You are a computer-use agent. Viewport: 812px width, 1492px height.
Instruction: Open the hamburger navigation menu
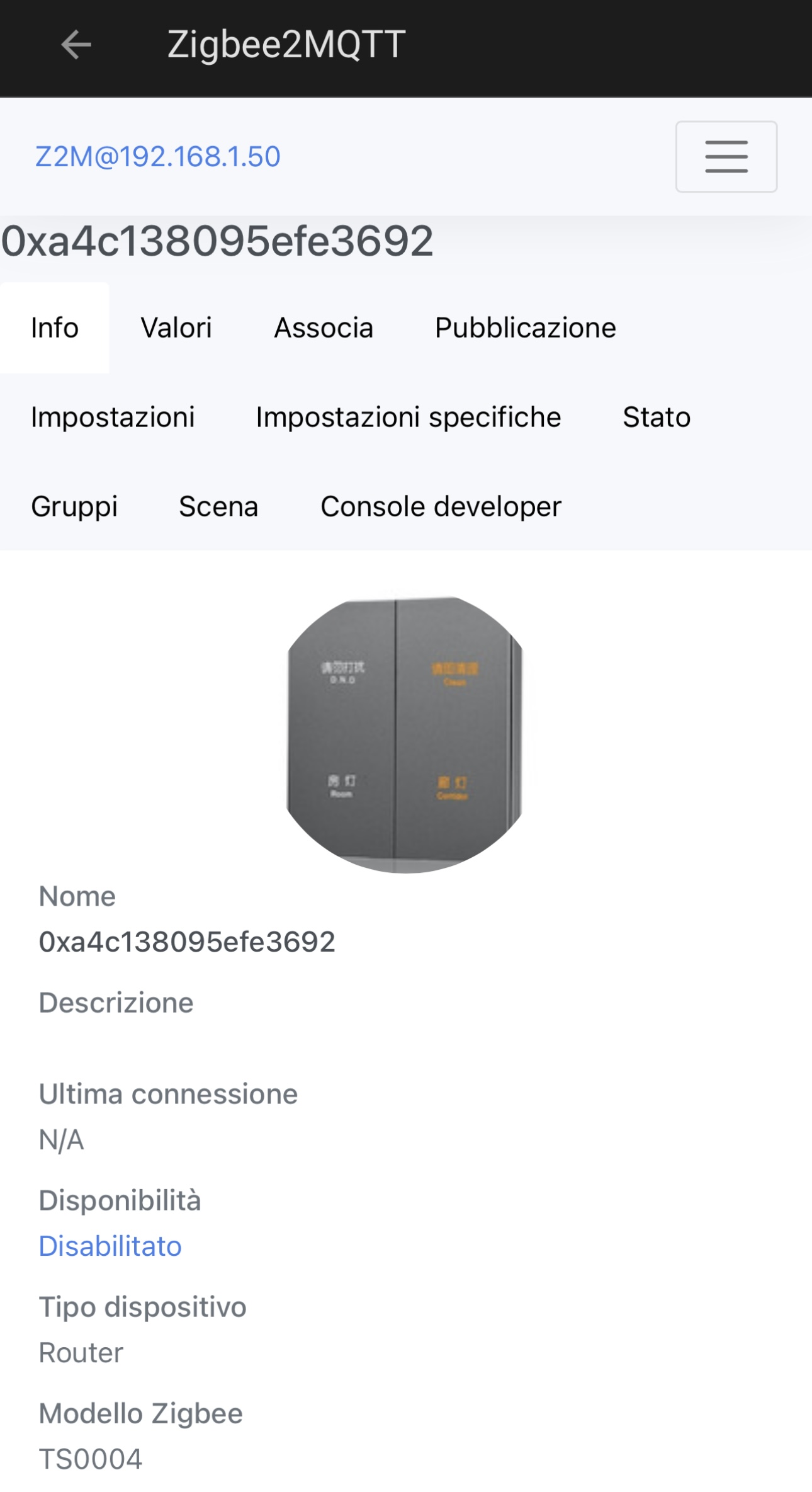(x=725, y=157)
